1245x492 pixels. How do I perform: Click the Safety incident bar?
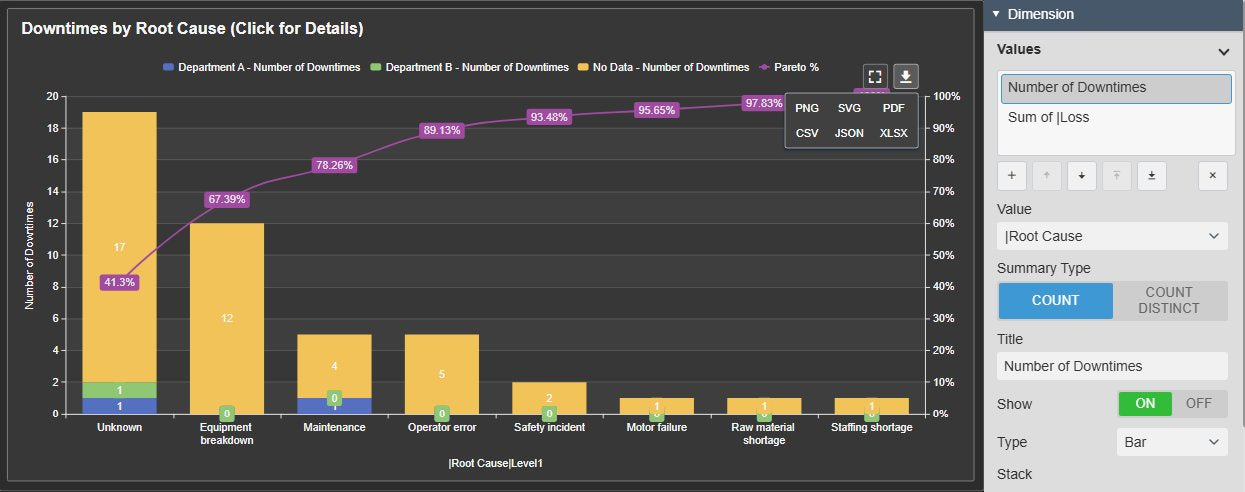point(549,398)
